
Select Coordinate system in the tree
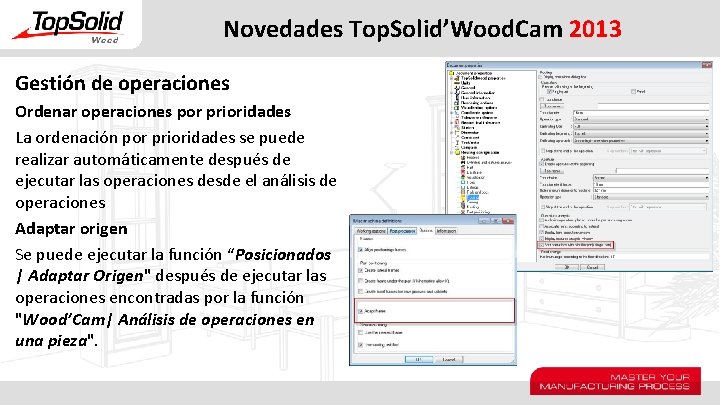click(x=477, y=112)
